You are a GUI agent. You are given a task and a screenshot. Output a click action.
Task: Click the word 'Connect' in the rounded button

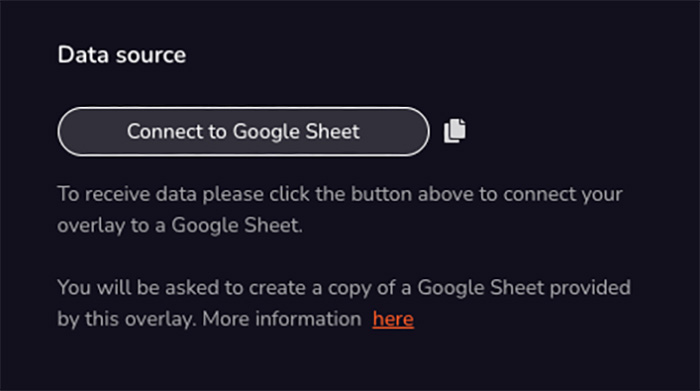165,132
